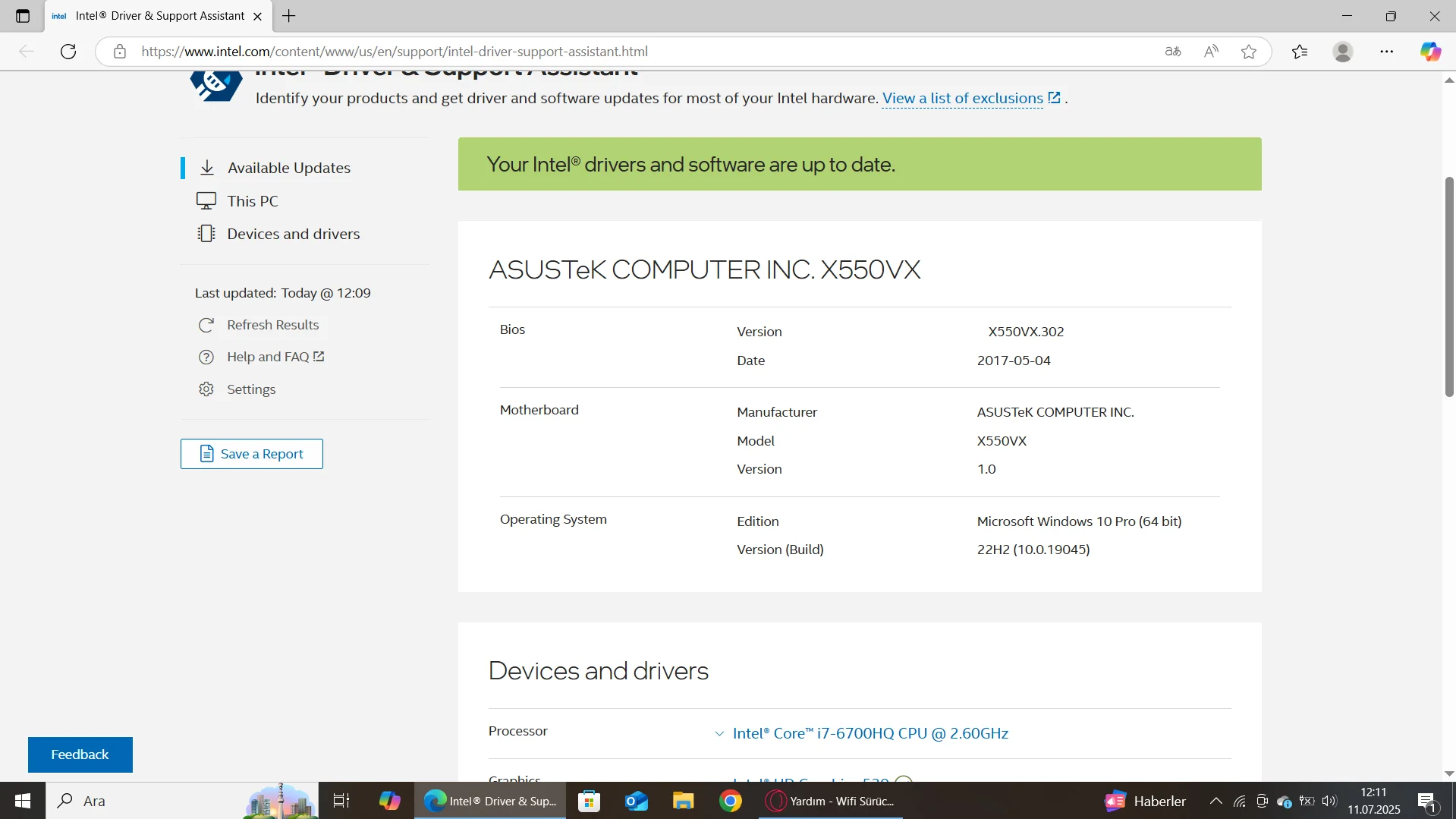Open the Edge tab actions menu
Viewport: 1456px width, 819px height.
23,16
